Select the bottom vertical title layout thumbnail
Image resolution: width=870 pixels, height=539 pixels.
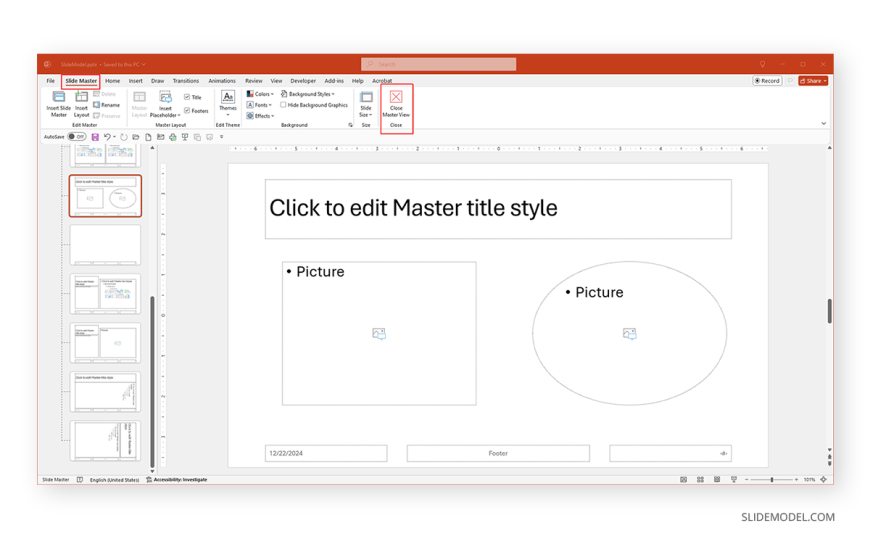[x=105, y=441]
